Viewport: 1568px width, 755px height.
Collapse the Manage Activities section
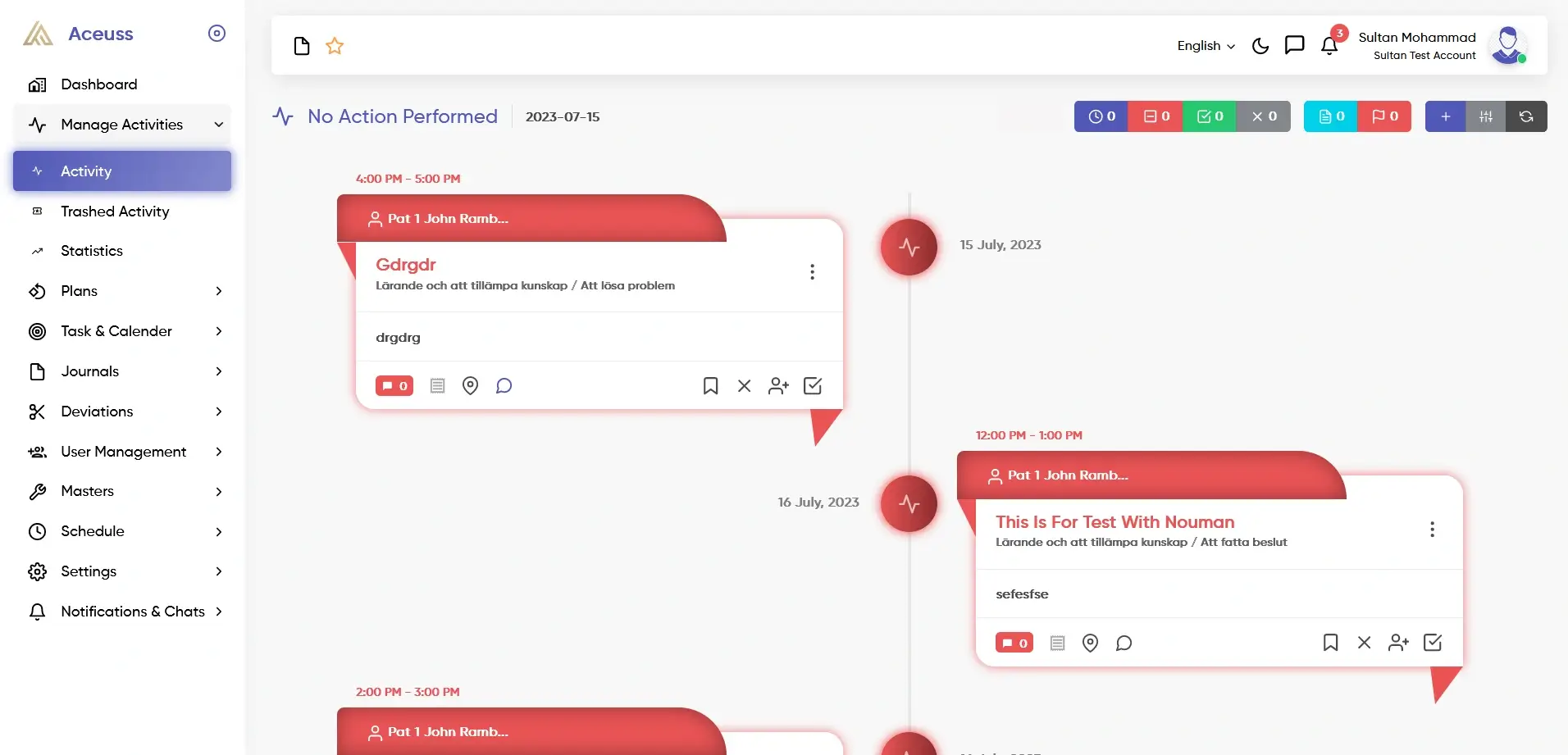point(217,125)
